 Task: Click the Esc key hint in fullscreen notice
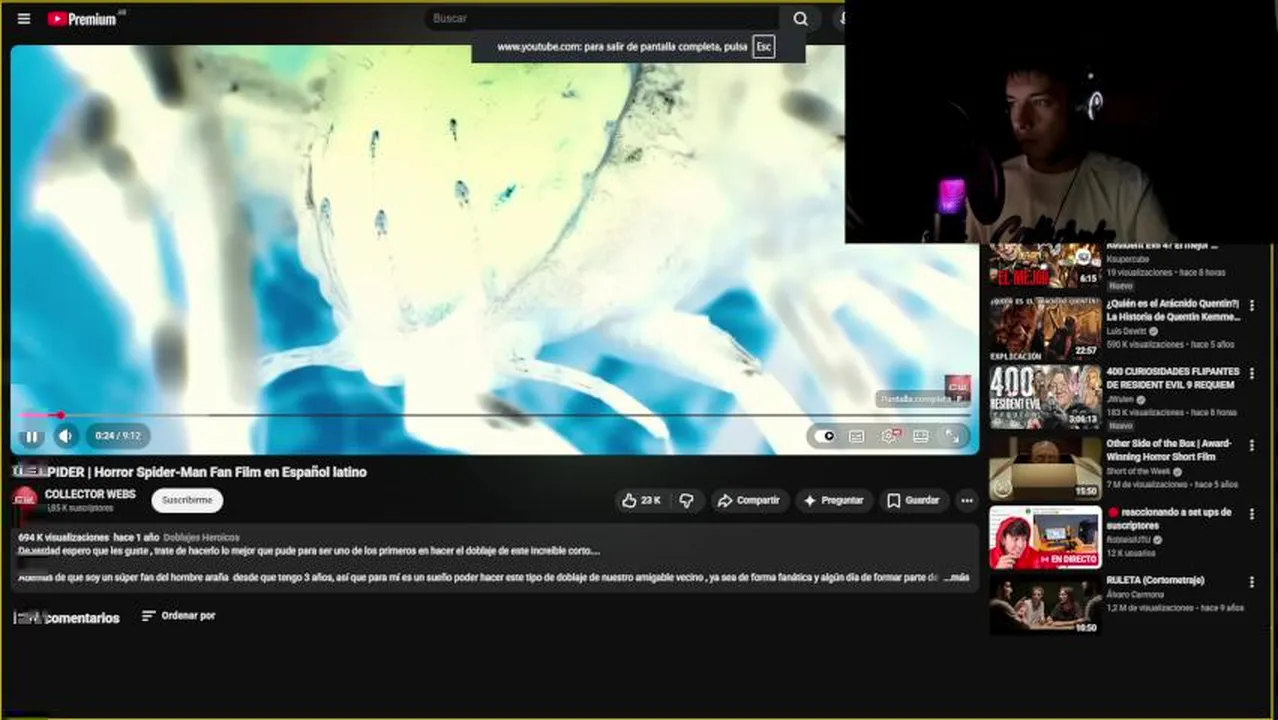click(763, 46)
